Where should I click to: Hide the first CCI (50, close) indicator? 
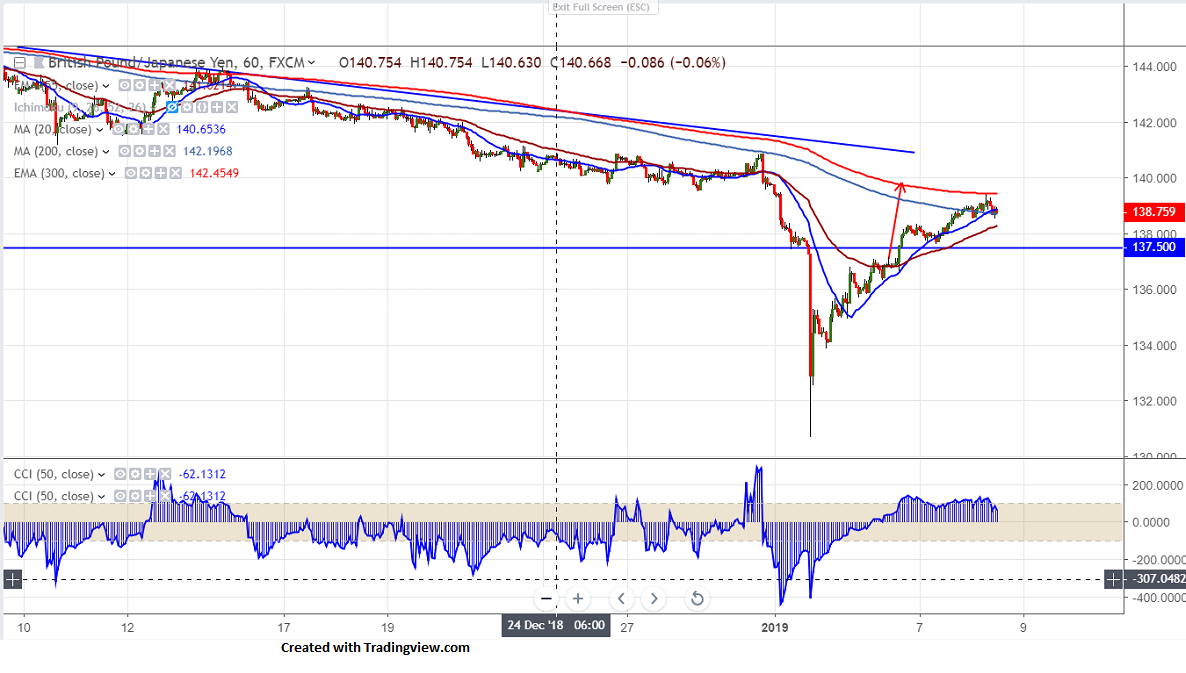[x=120, y=474]
